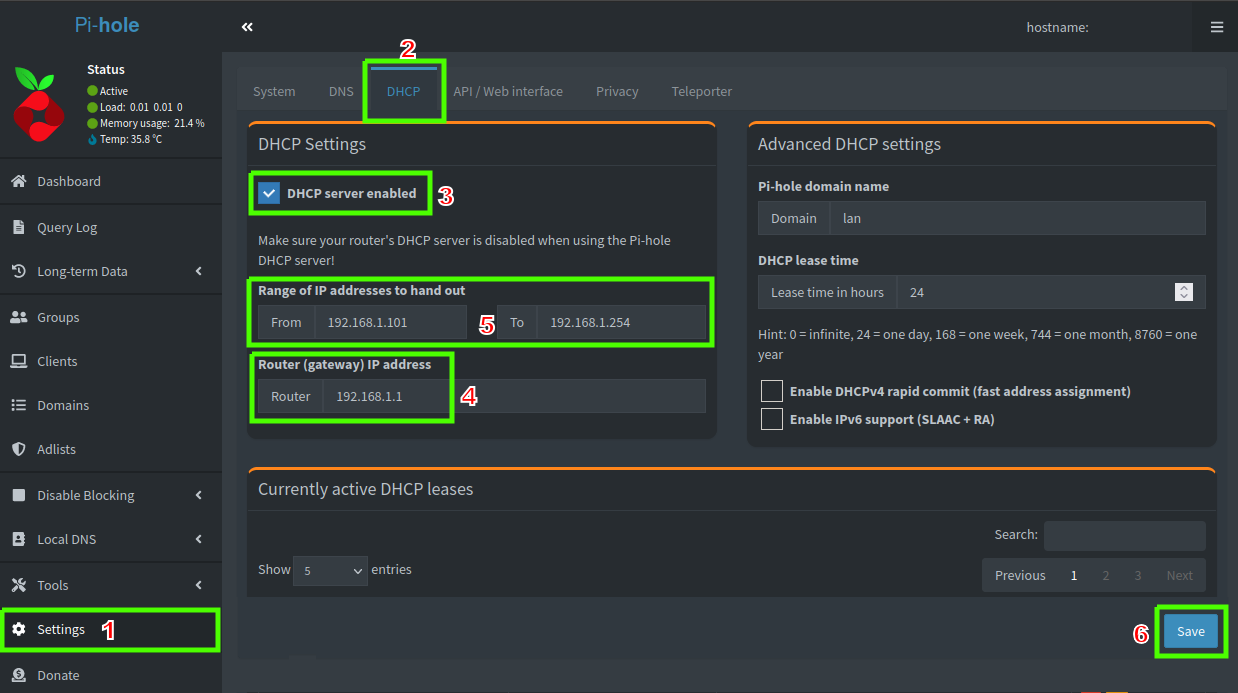
Task: Collapse sidebar with double-chevron icon
Action: click(247, 27)
